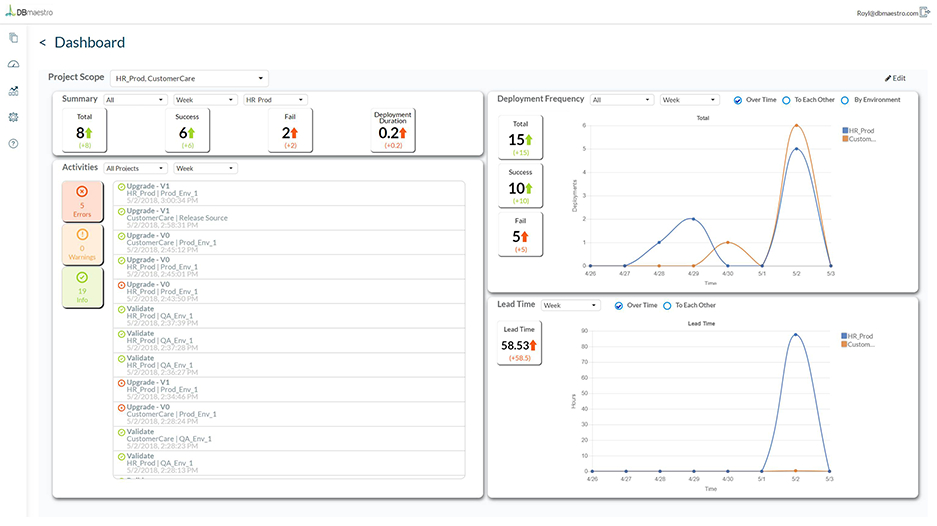Open the Summary HR Prod dropdown
The image size is (937, 526).
point(275,100)
